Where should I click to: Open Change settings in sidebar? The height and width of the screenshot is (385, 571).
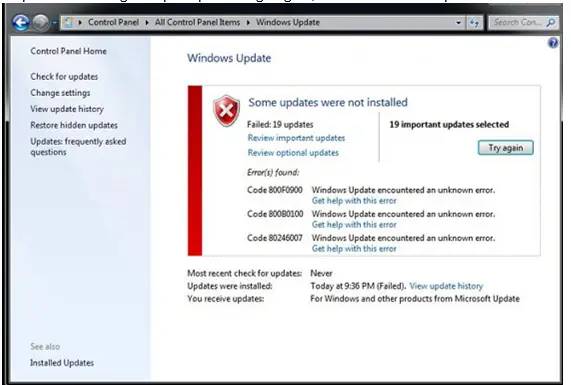pyautogui.click(x=60, y=93)
